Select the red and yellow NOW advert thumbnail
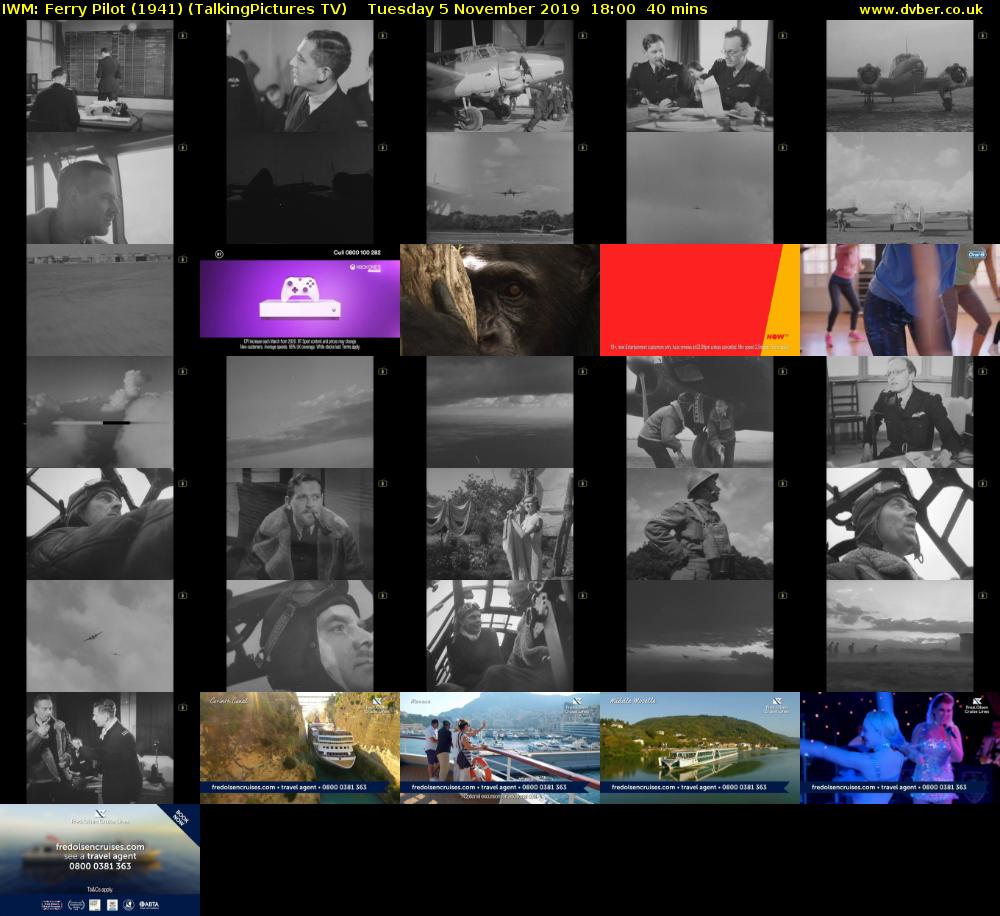This screenshot has height=916, width=1000. 700,300
